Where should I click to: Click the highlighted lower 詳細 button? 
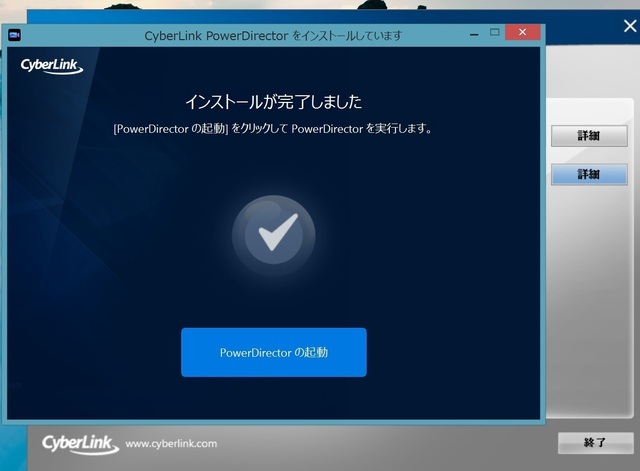[589, 175]
